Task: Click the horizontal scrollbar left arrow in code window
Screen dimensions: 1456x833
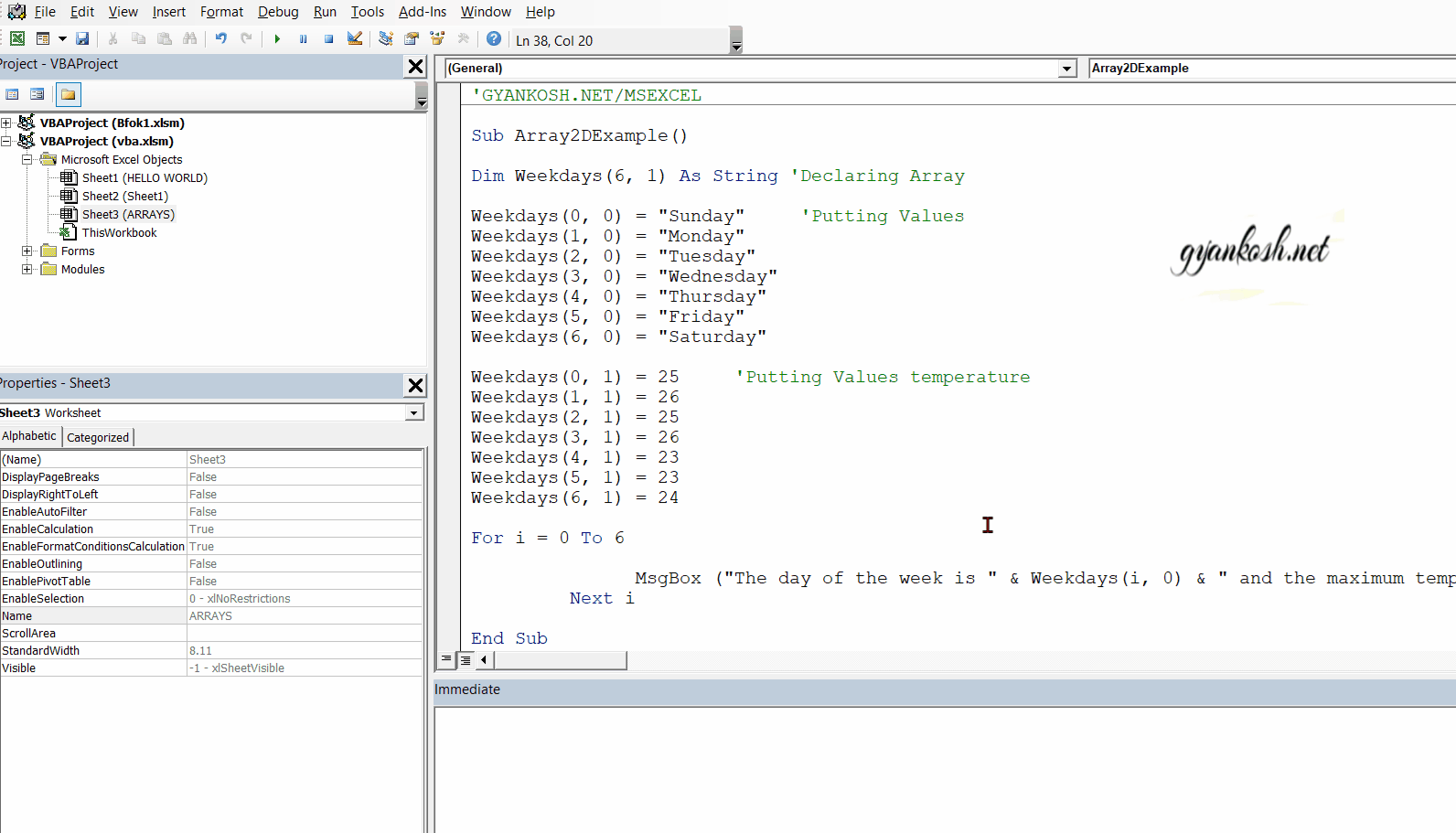Action: point(484,659)
